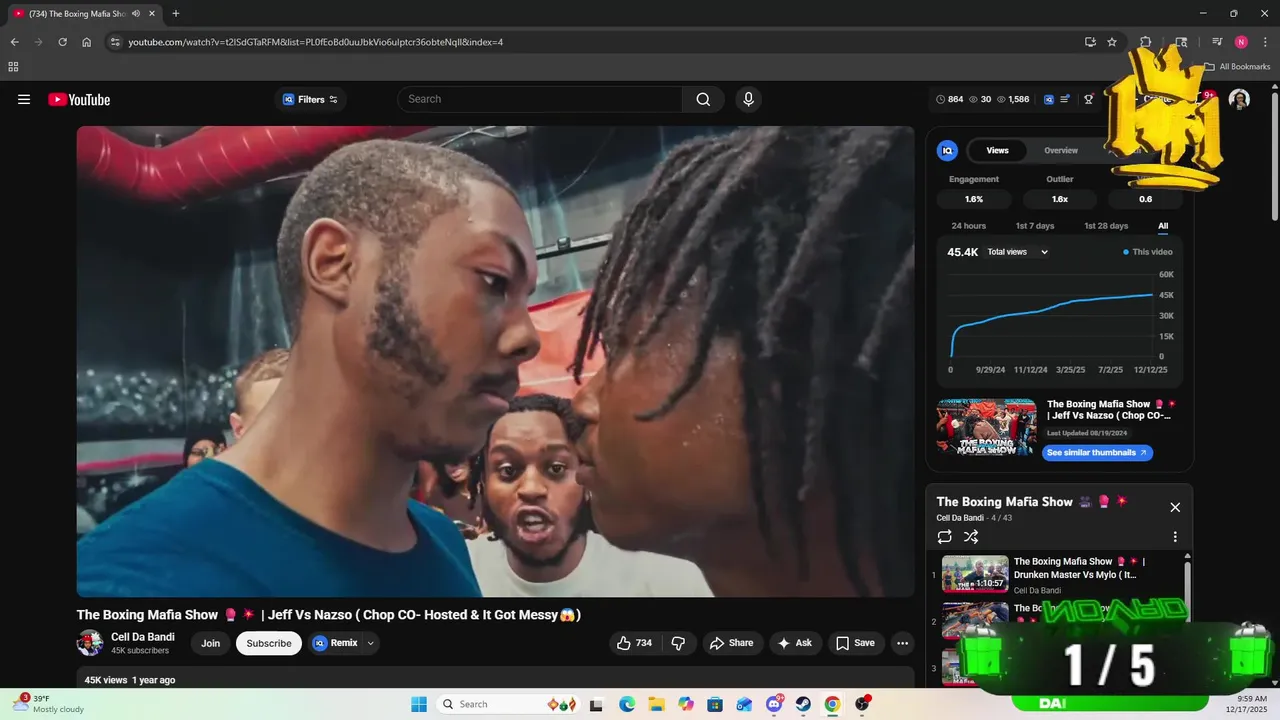
Task: Switch to the Views tab
Action: (x=997, y=150)
